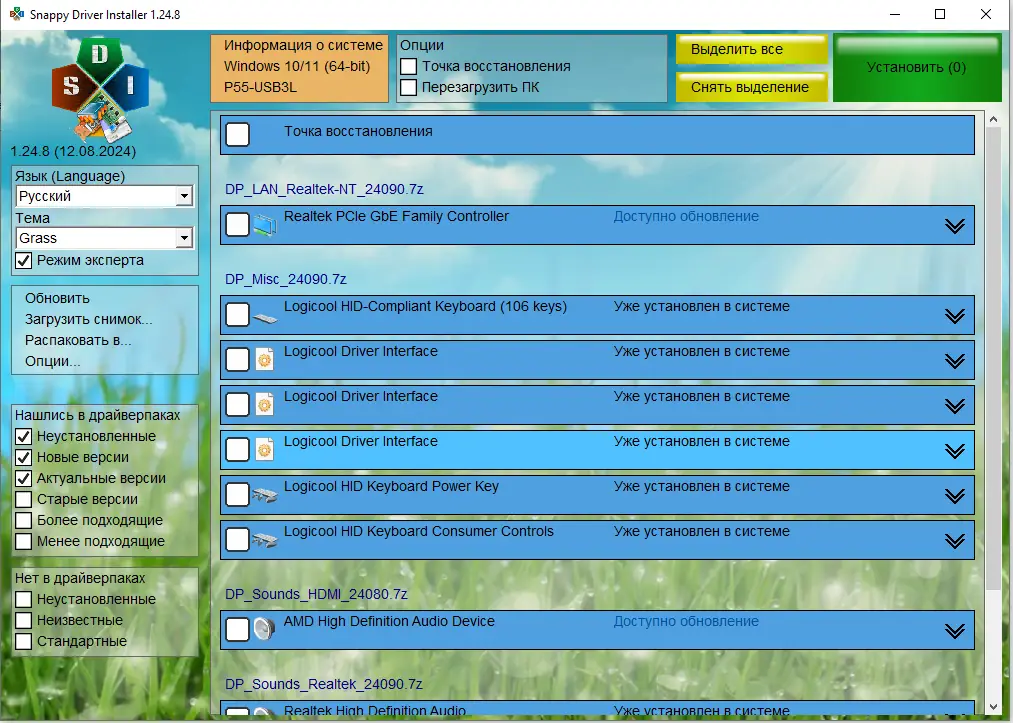This screenshot has width=1013, height=723.
Task: Uncheck Неустановленные under Нашлись в драйверпаках
Action: tap(23, 436)
